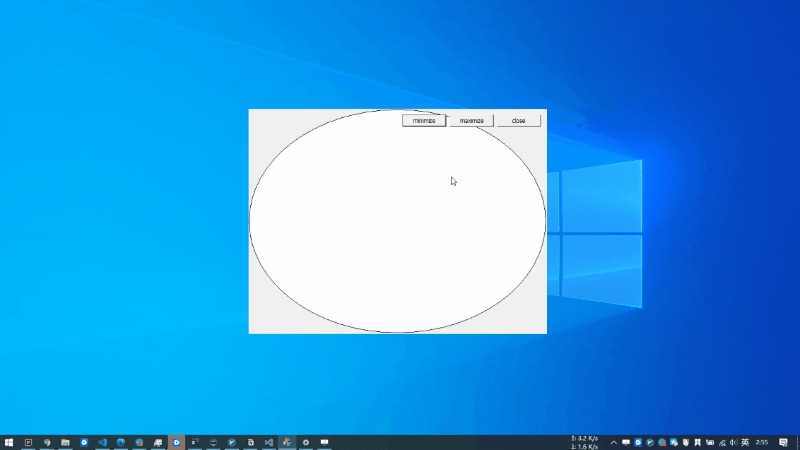Click the minimize button in the app window
The height and width of the screenshot is (450, 800).
click(x=424, y=121)
